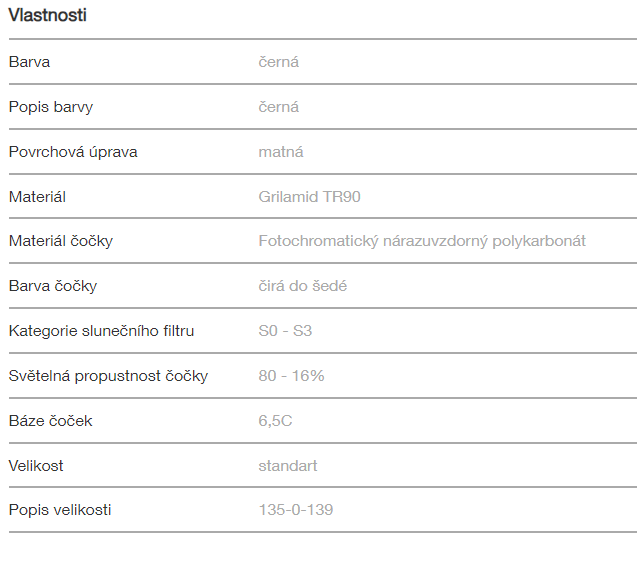The width and height of the screenshot is (637, 561).
Task: Click the 135-0-139 size description value
Action: 296,510
